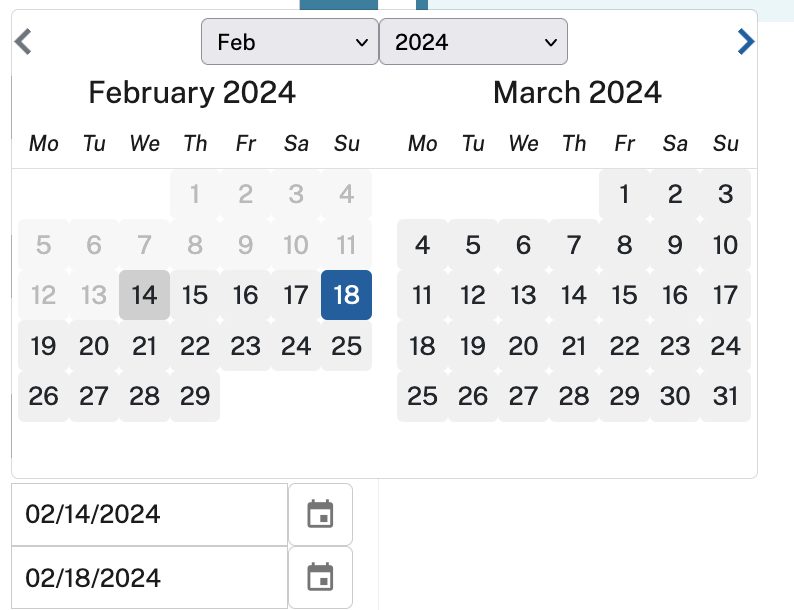
Task: Open the 2024 year dropdown
Action: pyautogui.click(x=473, y=42)
